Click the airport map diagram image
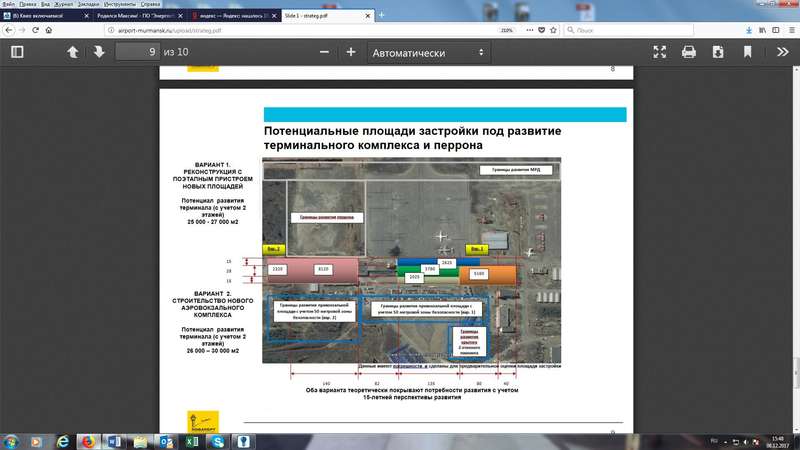Viewport: 800px width, 450px height. point(412,260)
